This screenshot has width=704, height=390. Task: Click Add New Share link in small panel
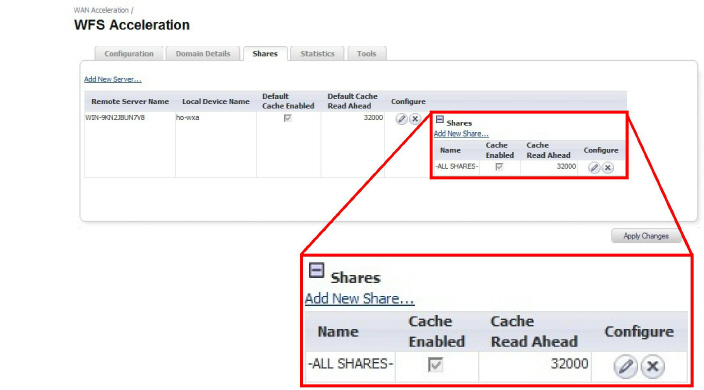[461, 134]
